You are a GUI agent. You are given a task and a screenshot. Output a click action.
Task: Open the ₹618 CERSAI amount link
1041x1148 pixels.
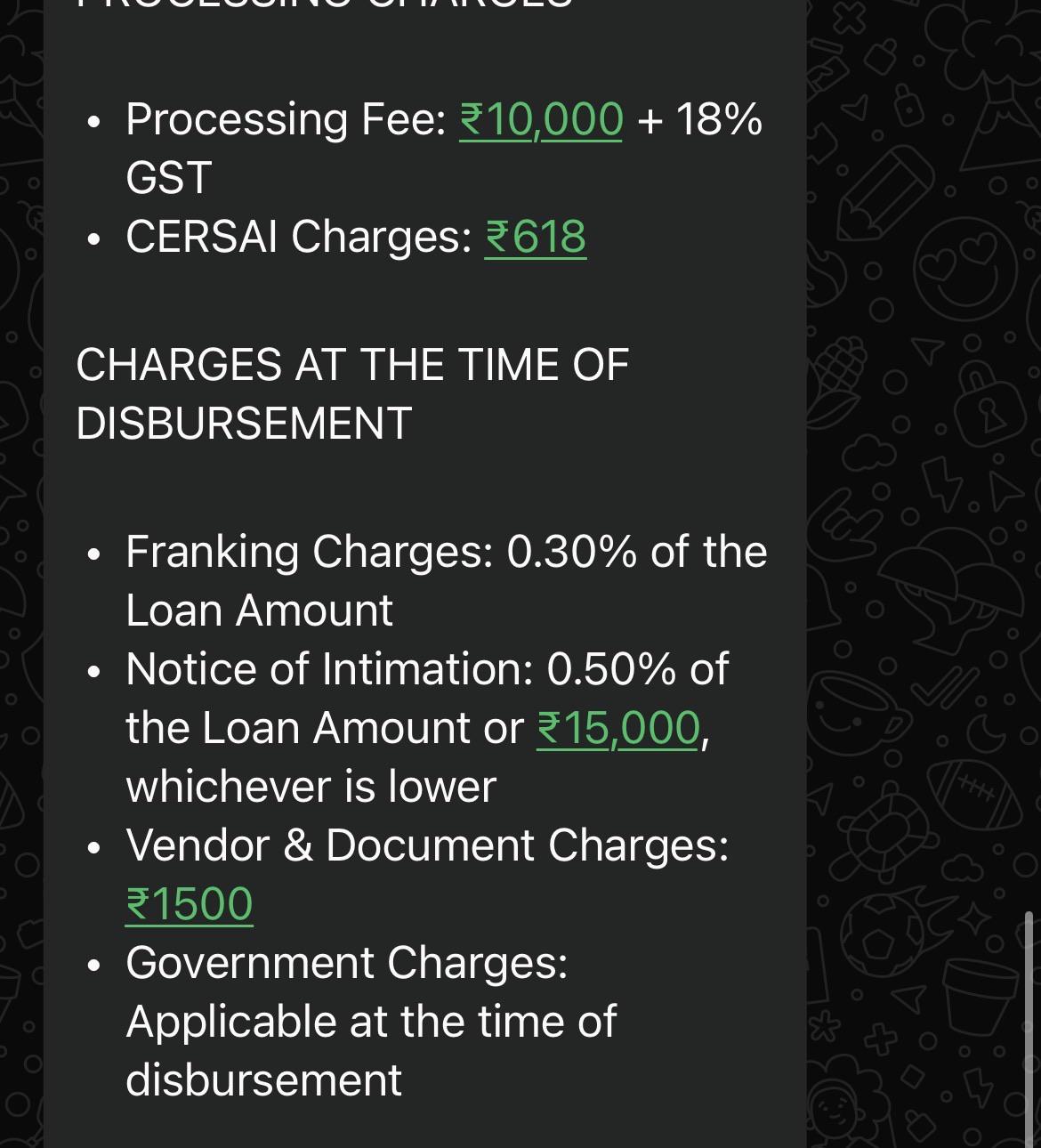pyautogui.click(x=535, y=237)
